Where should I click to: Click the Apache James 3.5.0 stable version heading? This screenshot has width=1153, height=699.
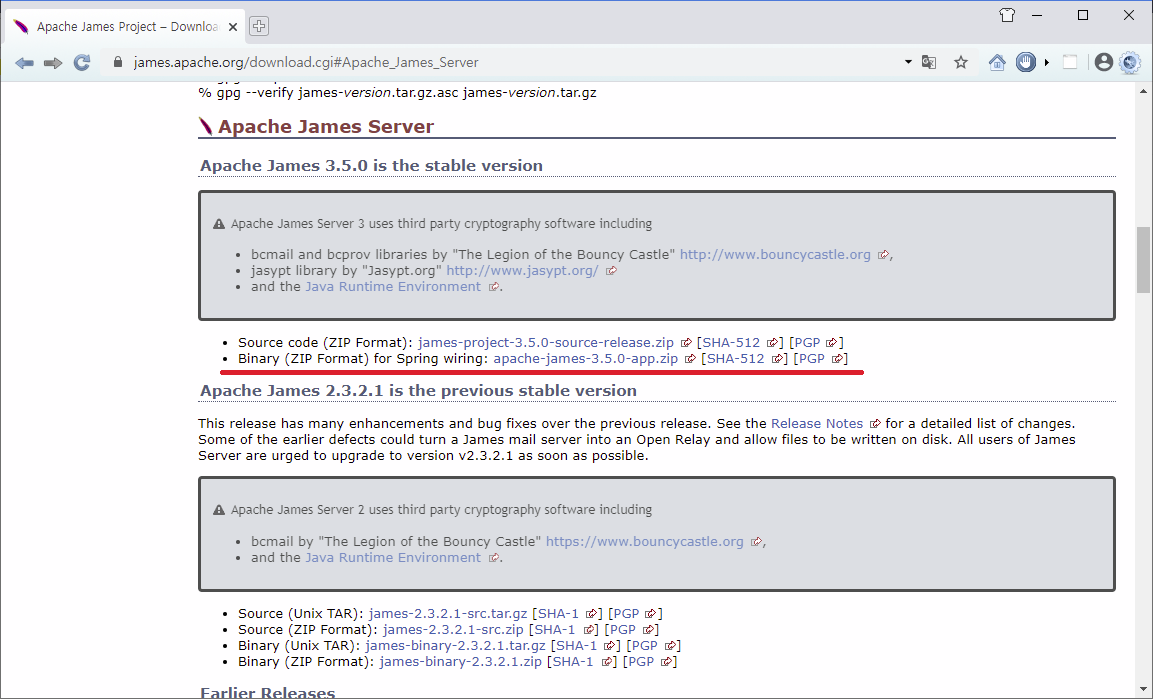[x=371, y=165]
